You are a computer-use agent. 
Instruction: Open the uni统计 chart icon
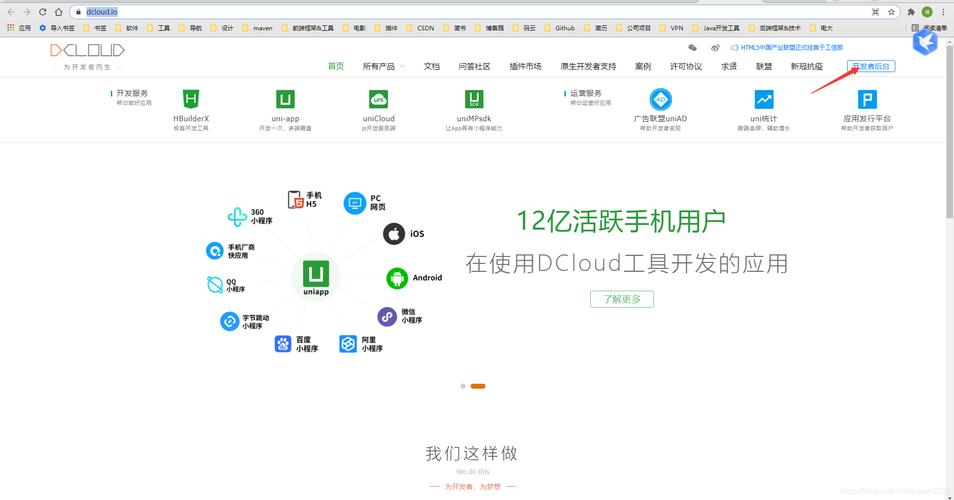(764, 99)
